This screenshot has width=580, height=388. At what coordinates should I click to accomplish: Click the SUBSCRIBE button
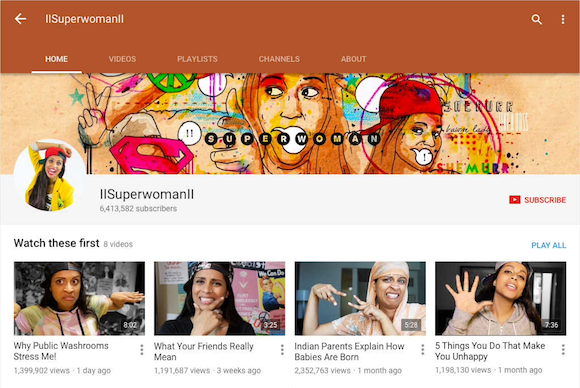[537, 200]
